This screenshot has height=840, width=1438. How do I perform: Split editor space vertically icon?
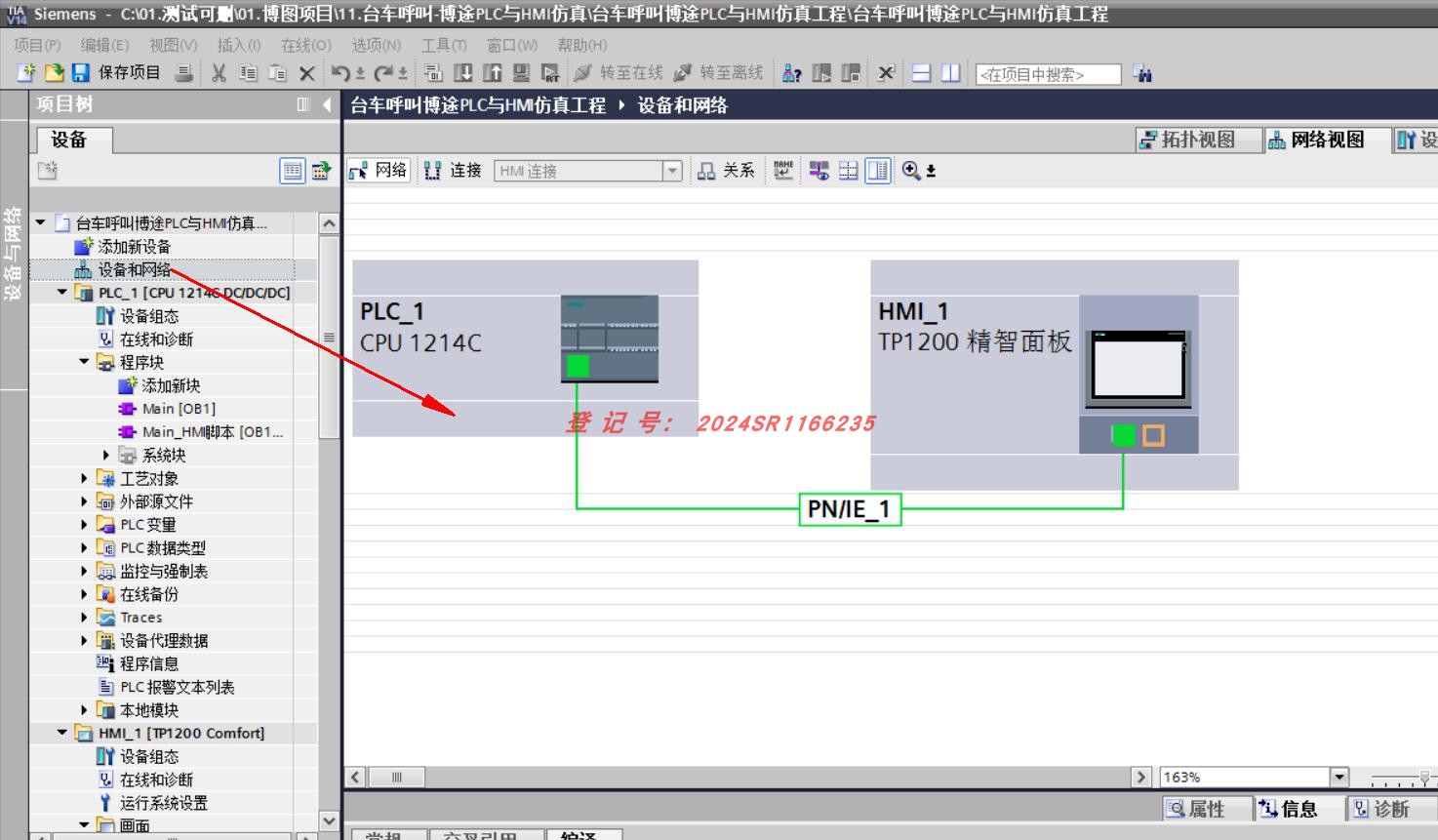tap(950, 73)
